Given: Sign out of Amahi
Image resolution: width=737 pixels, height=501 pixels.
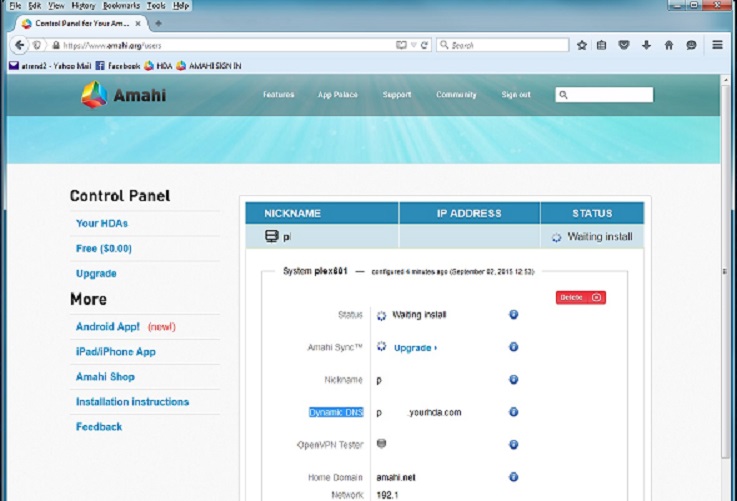Looking at the screenshot, I should click(516, 94).
